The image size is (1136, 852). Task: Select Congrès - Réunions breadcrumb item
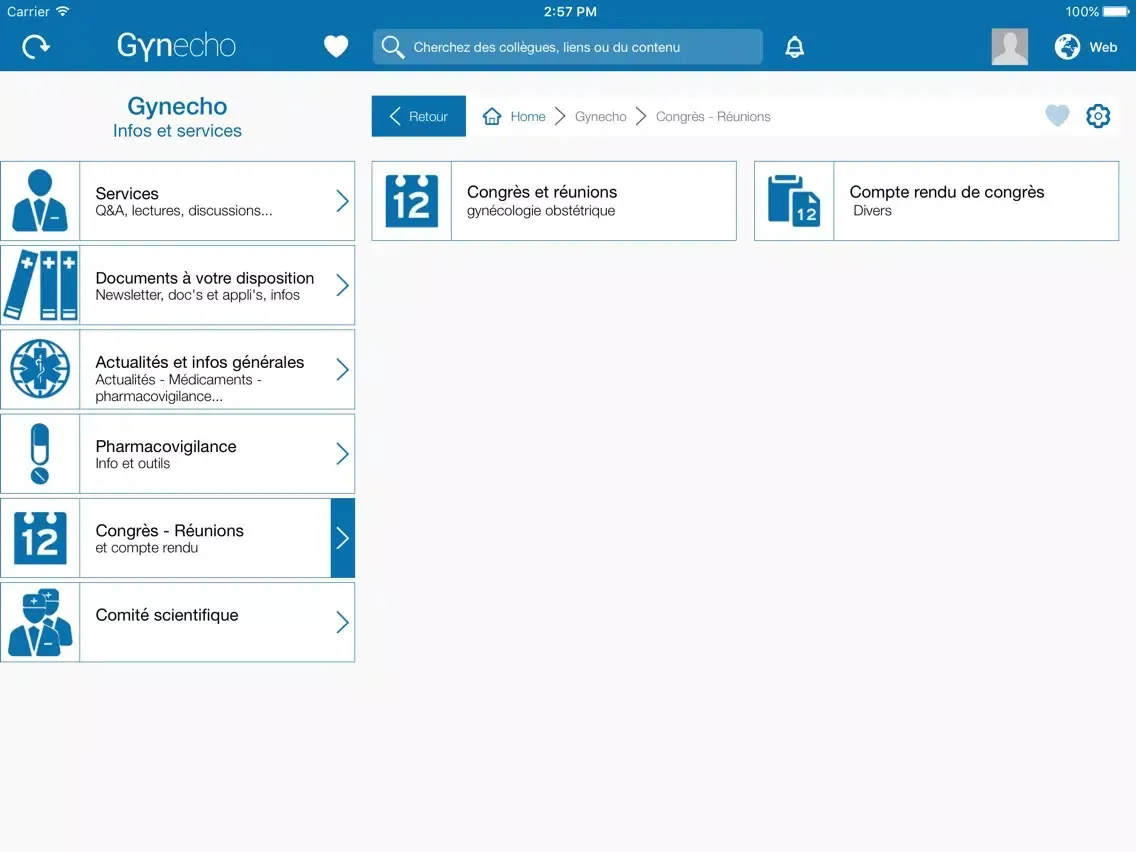(x=713, y=117)
